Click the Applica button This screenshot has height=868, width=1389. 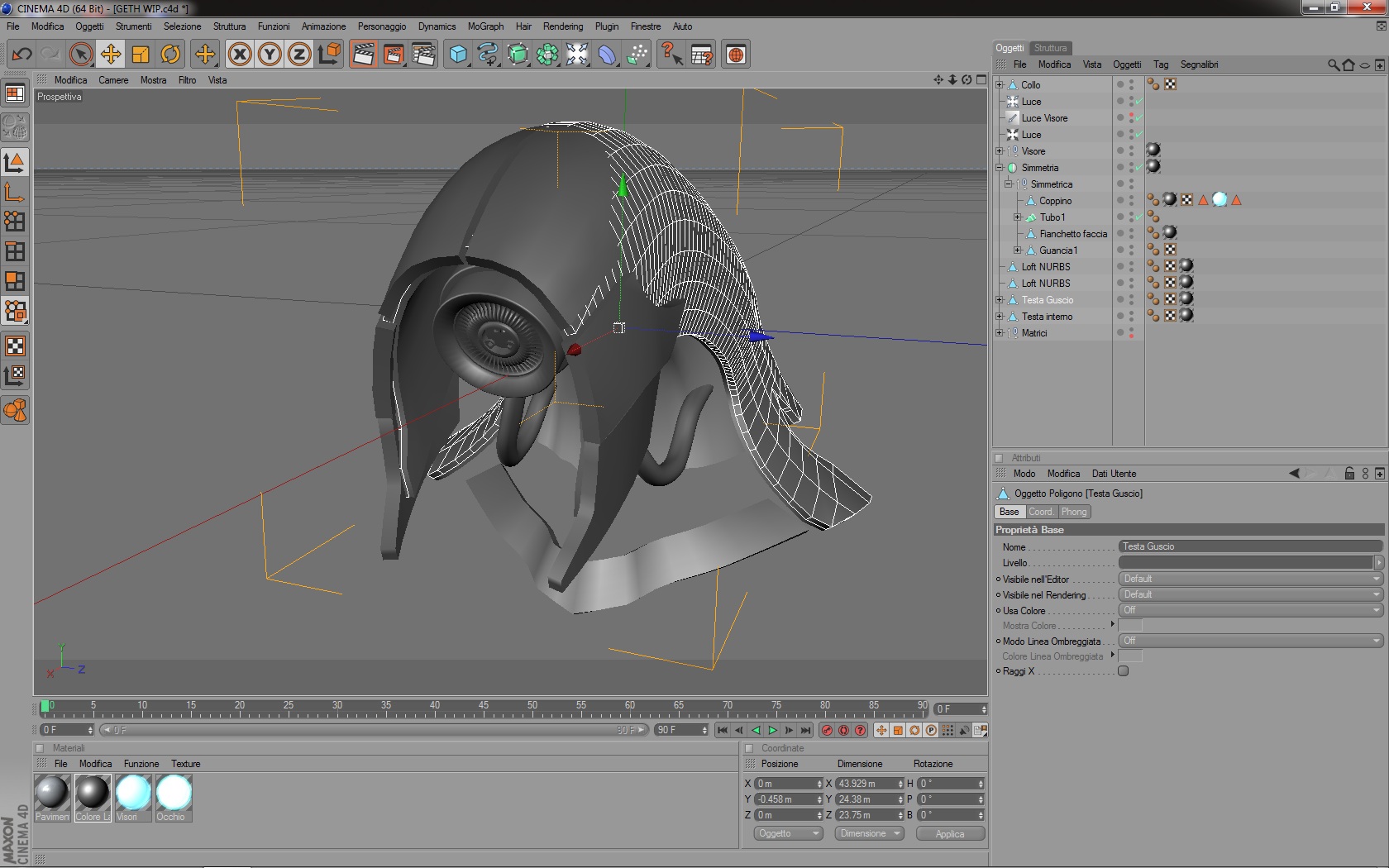coord(950,833)
